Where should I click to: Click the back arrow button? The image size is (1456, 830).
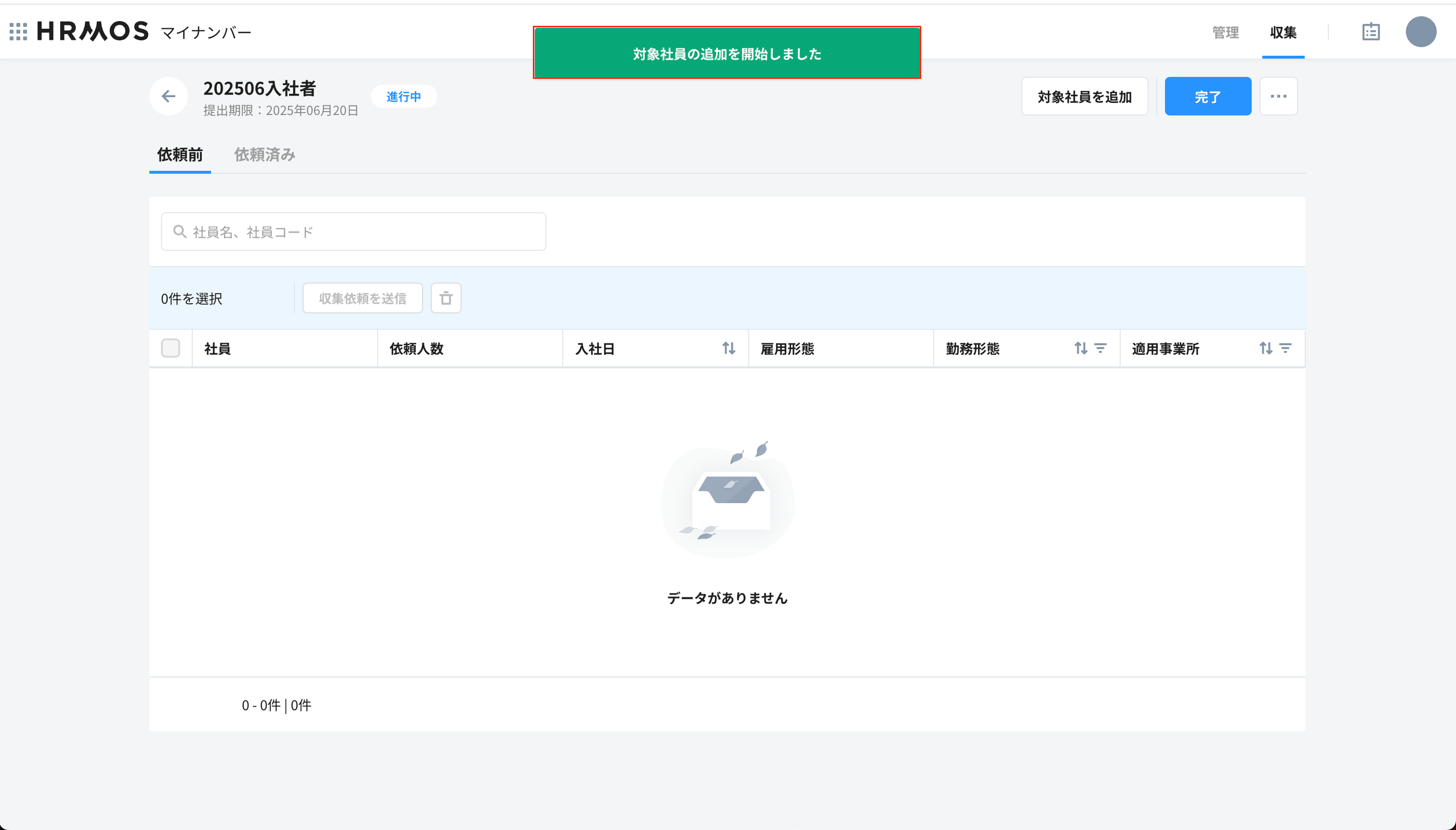point(168,96)
